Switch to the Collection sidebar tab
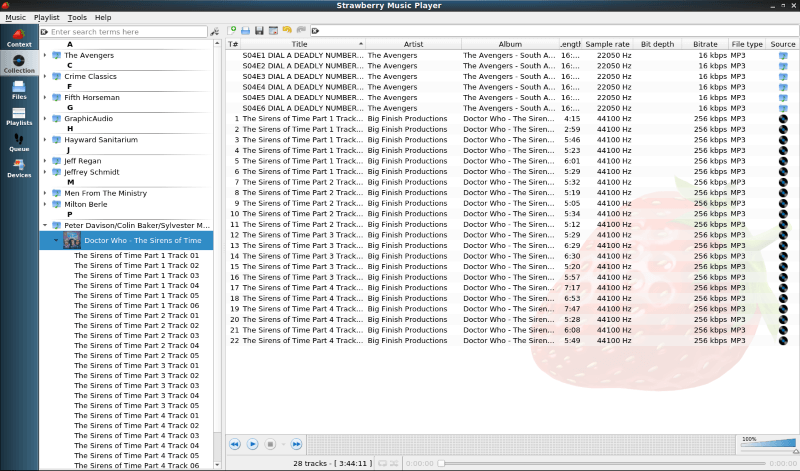 [19, 64]
